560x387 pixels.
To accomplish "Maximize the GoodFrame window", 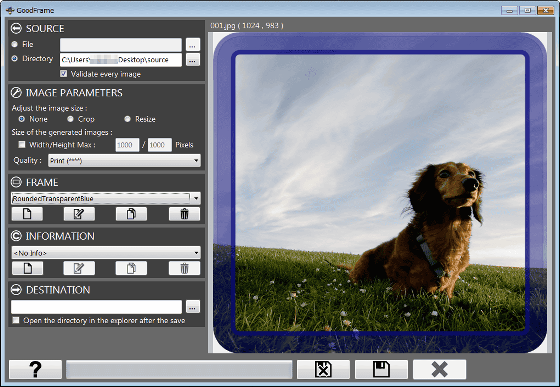I will (527, 10).
